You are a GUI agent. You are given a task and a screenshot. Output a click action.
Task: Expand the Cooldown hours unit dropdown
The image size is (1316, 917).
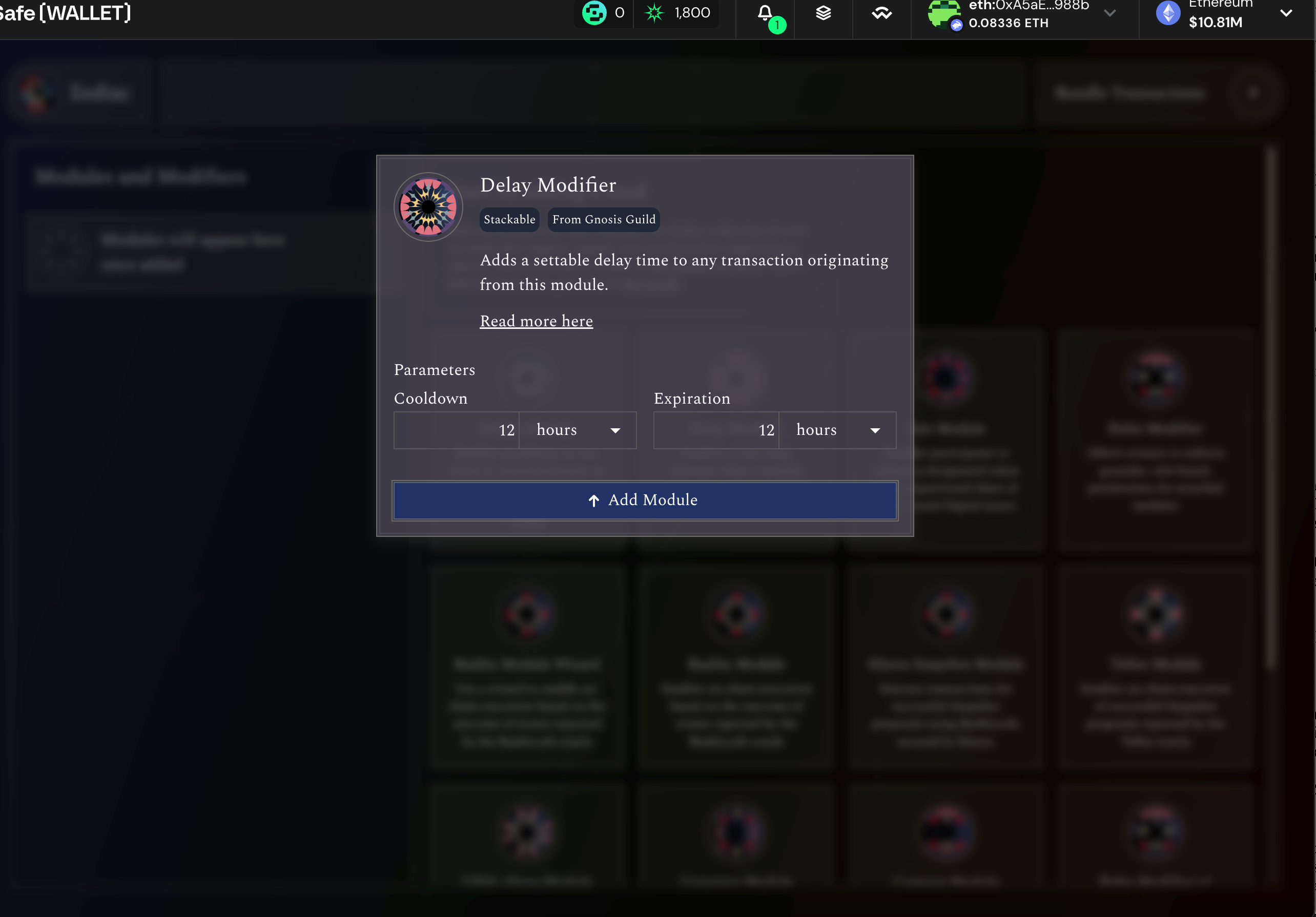pos(577,430)
